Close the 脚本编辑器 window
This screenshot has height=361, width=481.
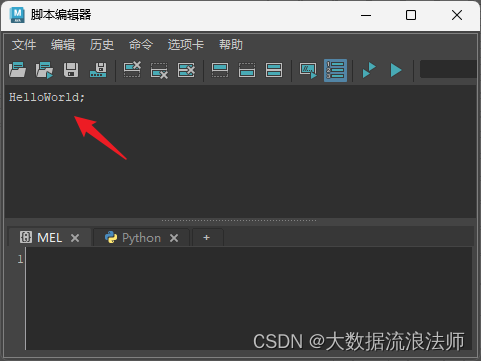click(457, 15)
